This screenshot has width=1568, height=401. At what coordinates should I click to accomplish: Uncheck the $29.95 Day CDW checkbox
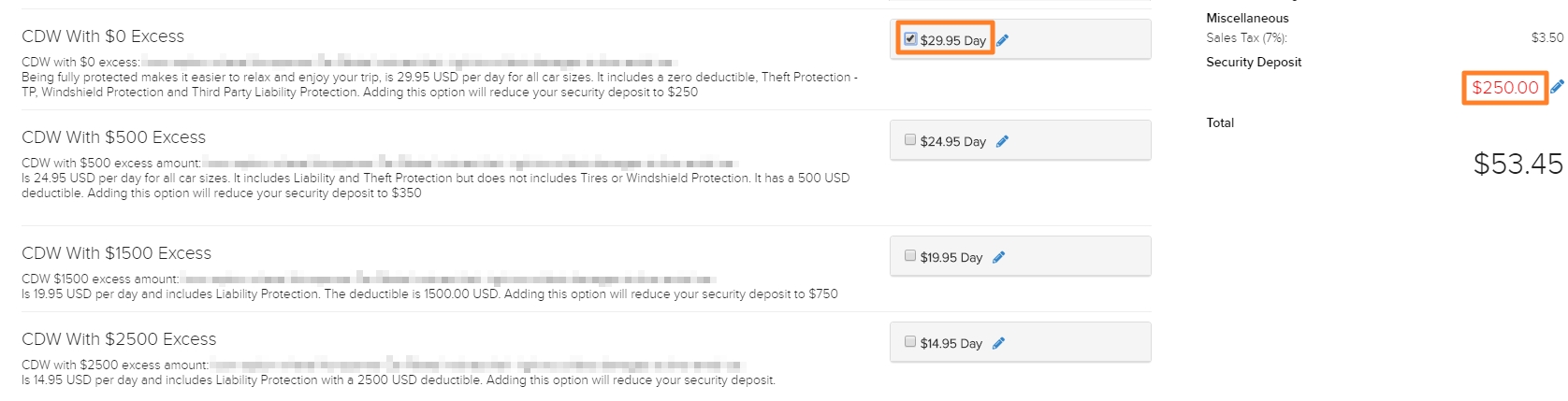coord(910,39)
